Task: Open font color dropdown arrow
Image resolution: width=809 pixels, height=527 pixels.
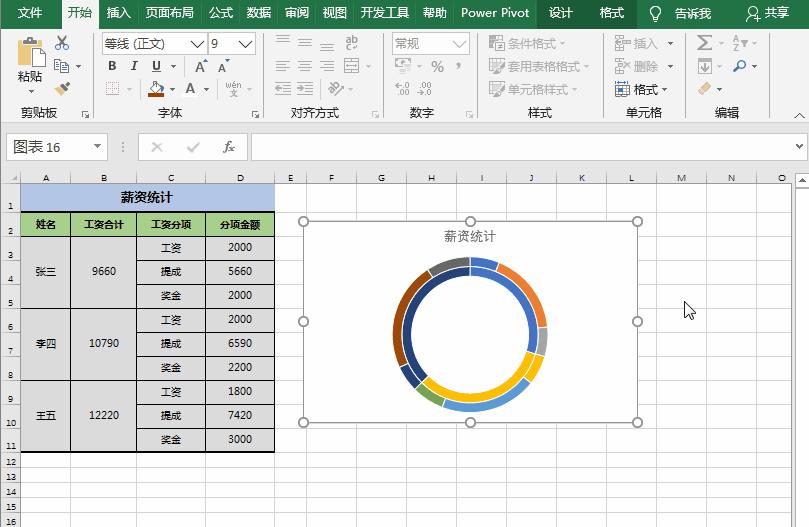Action: [206, 89]
